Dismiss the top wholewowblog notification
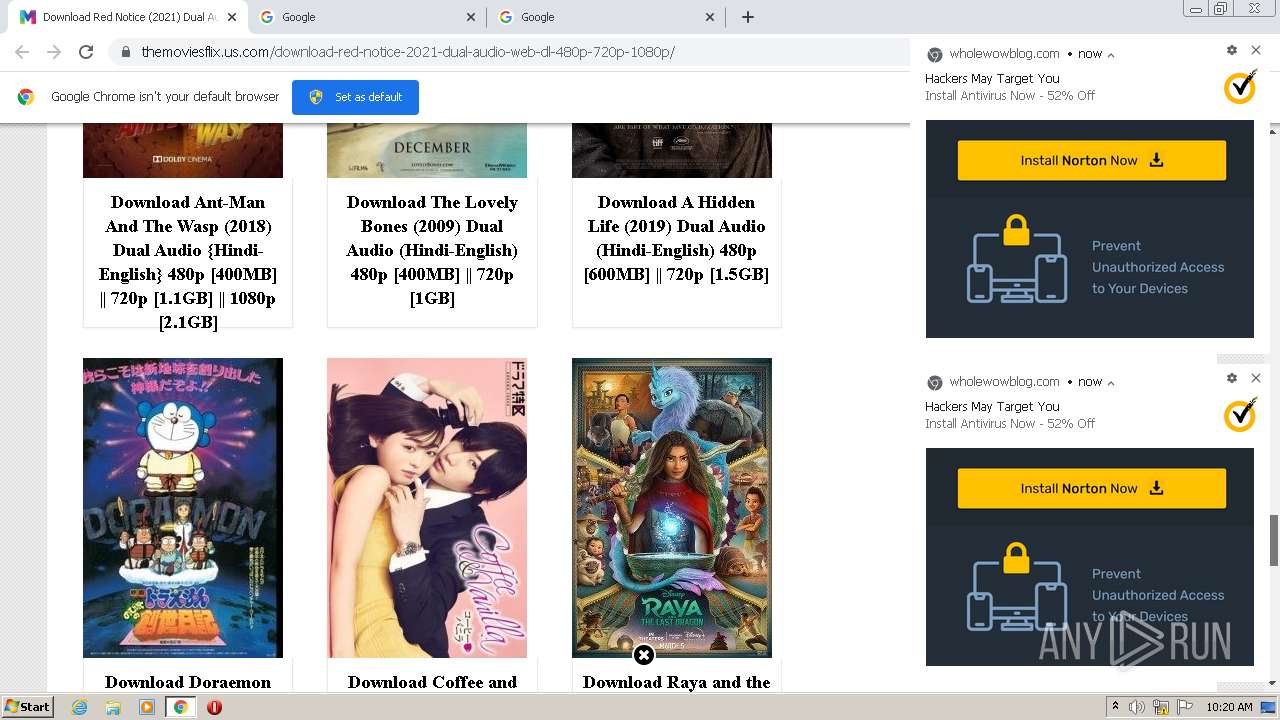The height and width of the screenshot is (720, 1280). coord(1256,50)
